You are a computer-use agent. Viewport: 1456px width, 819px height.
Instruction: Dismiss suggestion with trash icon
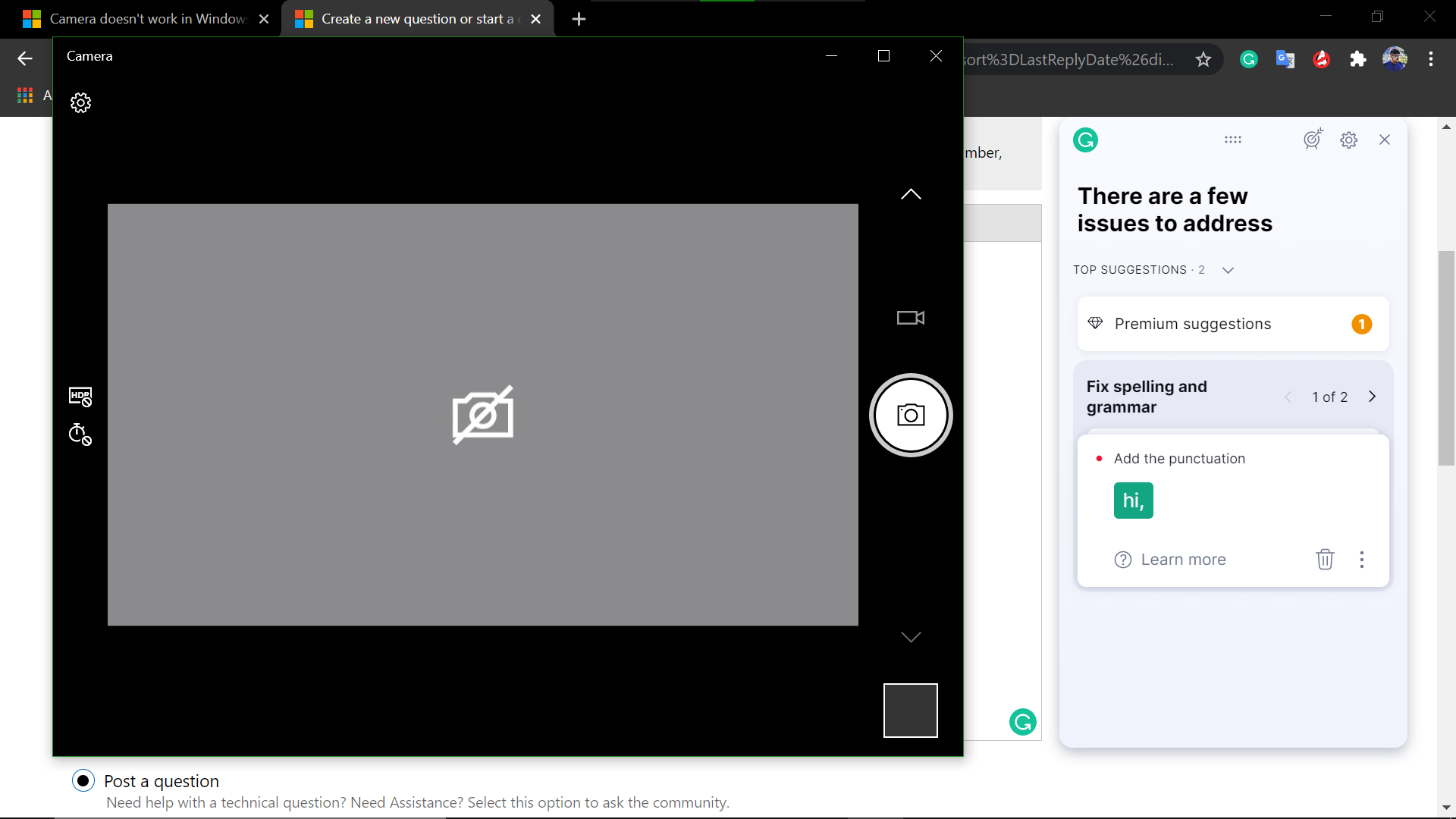1324,560
